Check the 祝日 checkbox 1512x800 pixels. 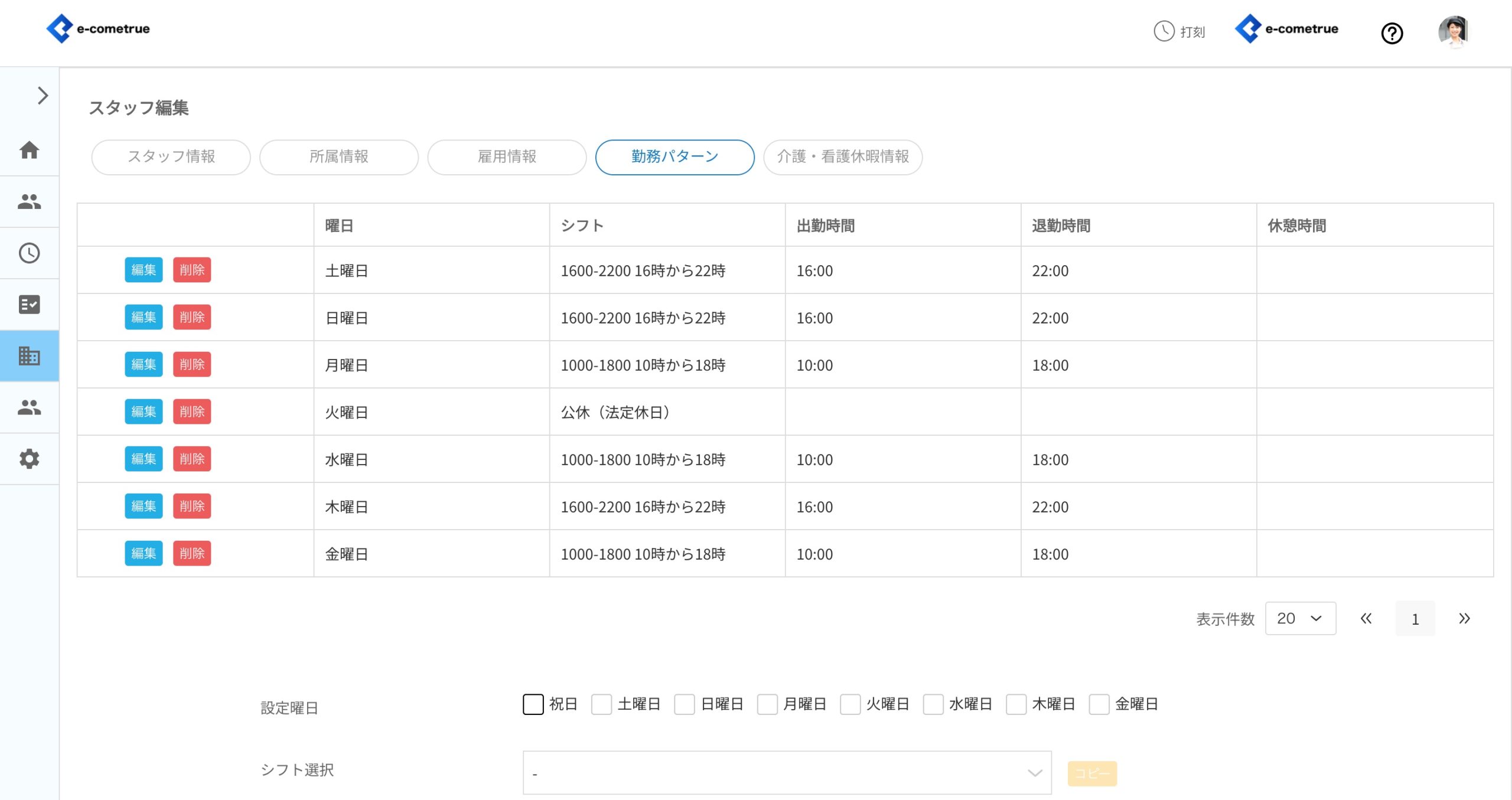533,704
